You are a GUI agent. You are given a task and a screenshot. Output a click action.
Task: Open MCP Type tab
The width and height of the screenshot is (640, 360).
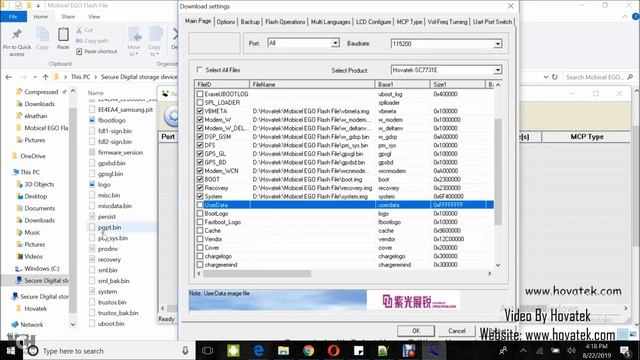point(409,22)
